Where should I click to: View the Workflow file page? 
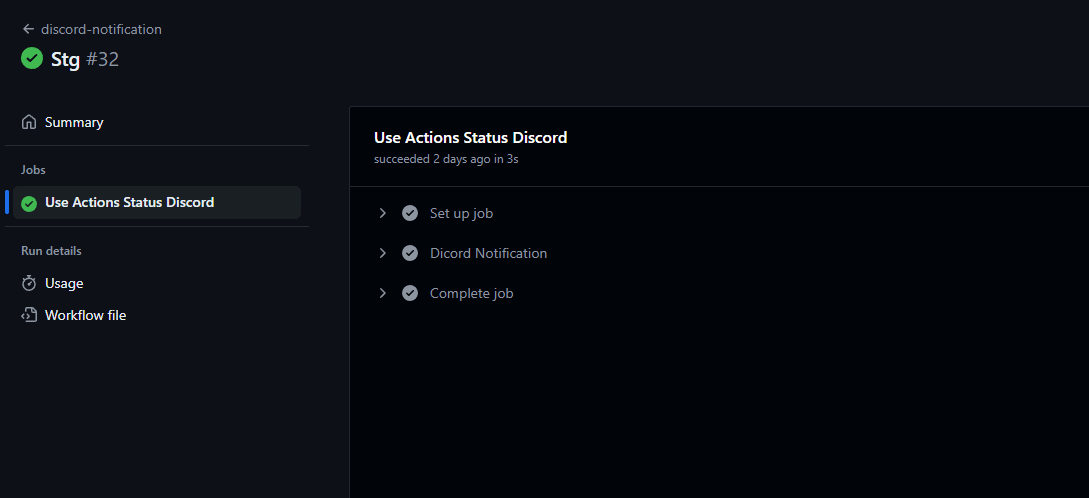[x=157, y=315]
